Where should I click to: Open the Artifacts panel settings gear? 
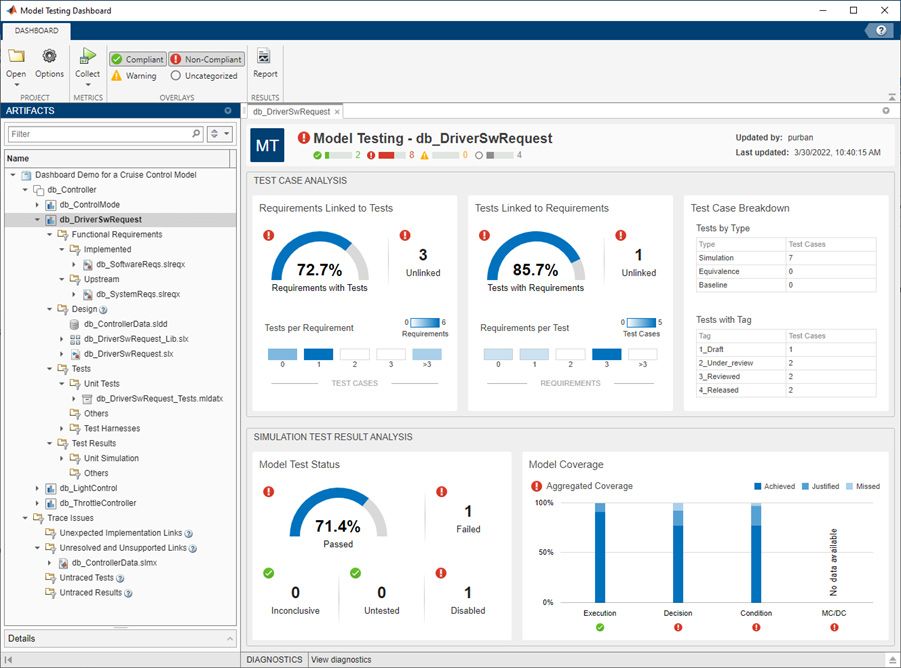[x=228, y=110]
